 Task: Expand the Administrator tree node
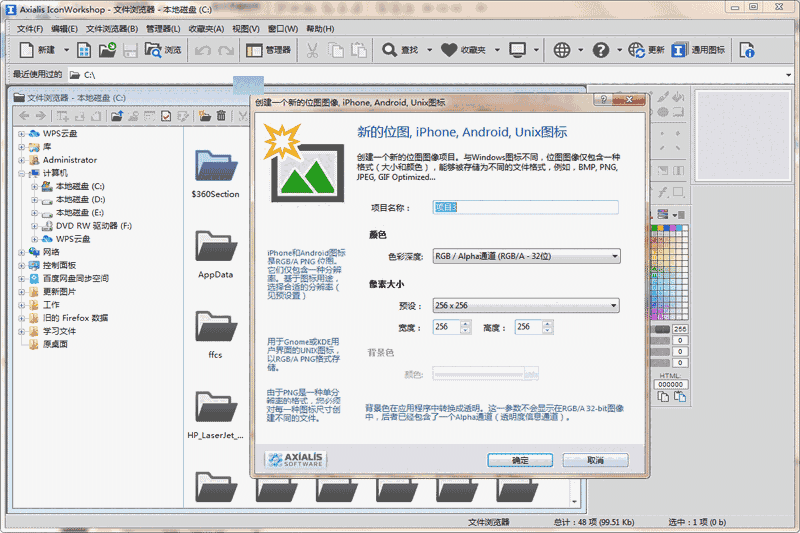tap(21, 160)
